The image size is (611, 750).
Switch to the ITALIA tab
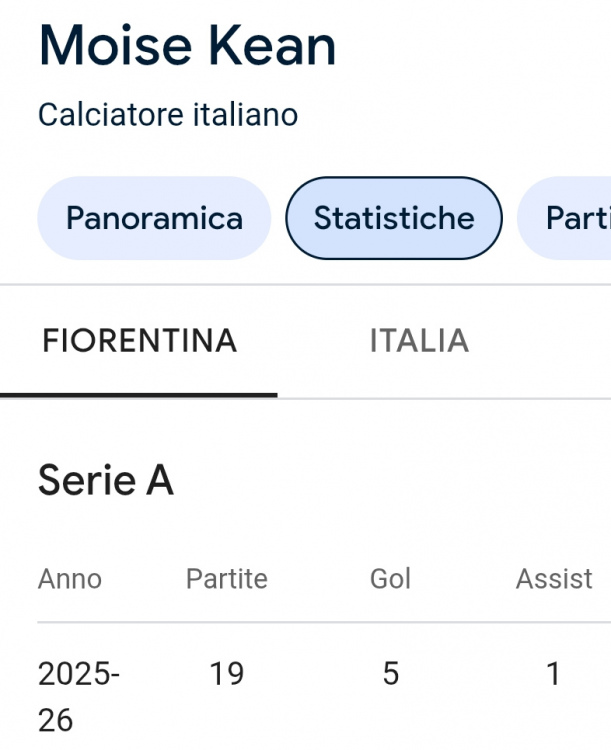[419, 341]
